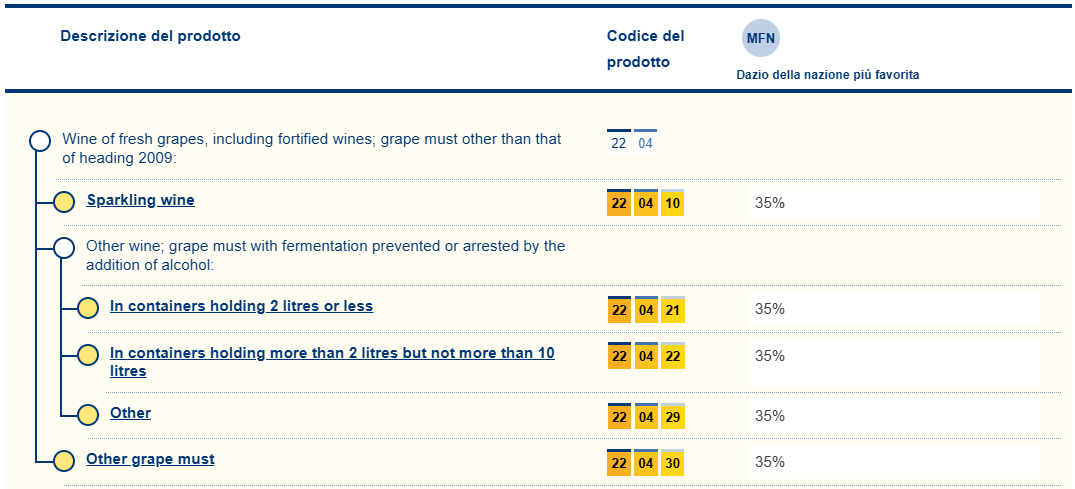
Task: Open the Sparkling wine link
Action: coord(140,200)
